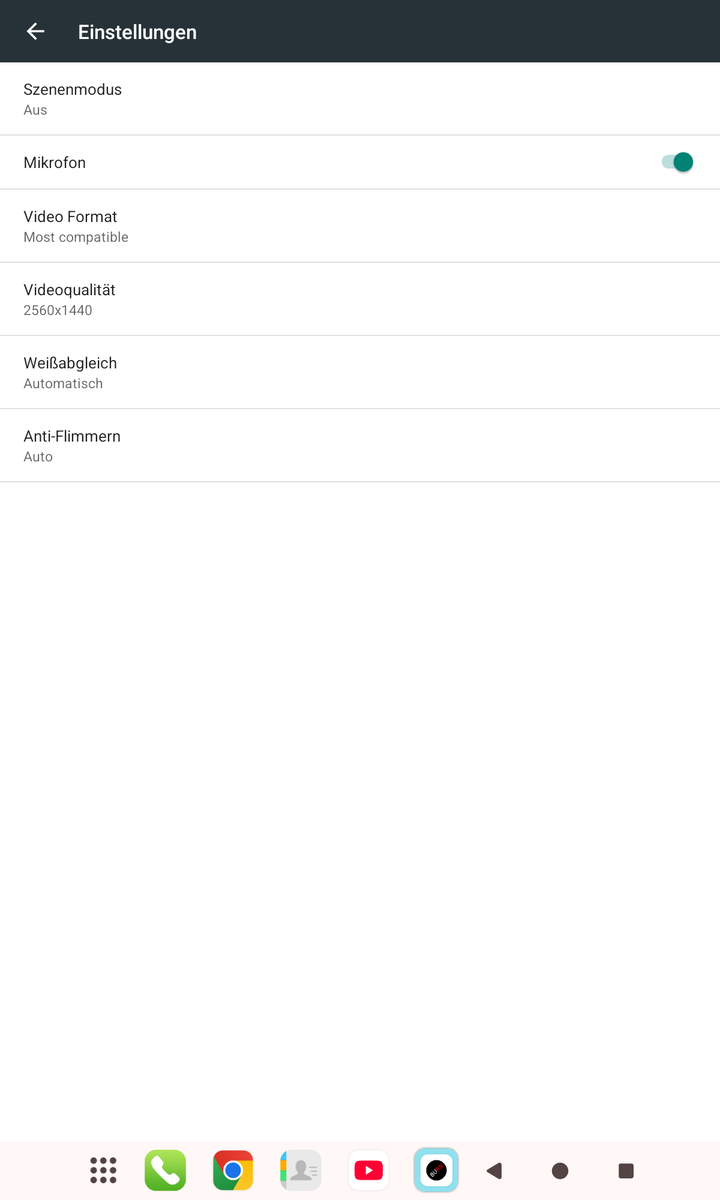The width and height of the screenshot is (720, 1200).
Task: Tap the circular Home navigation button
Action: [x=560, y=1170]
